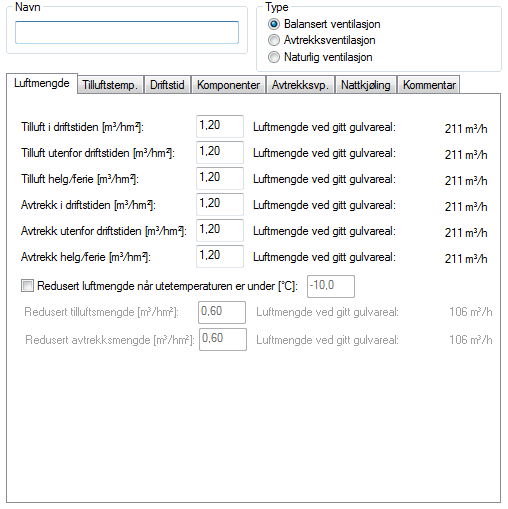Select Naturlig ventilasjon option
Viewport: 508px width, 509px height.
click(x=274, y=57)
